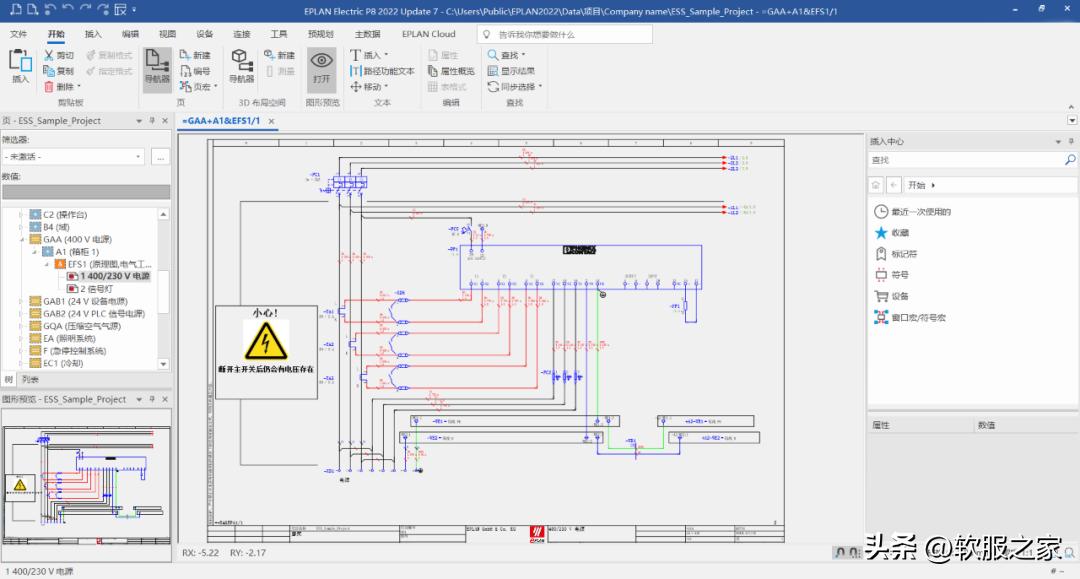This screenshot has height=579, width=1080.
Task: Open Favorites (收藏) star in Insert Center
Action: (881, 232)
